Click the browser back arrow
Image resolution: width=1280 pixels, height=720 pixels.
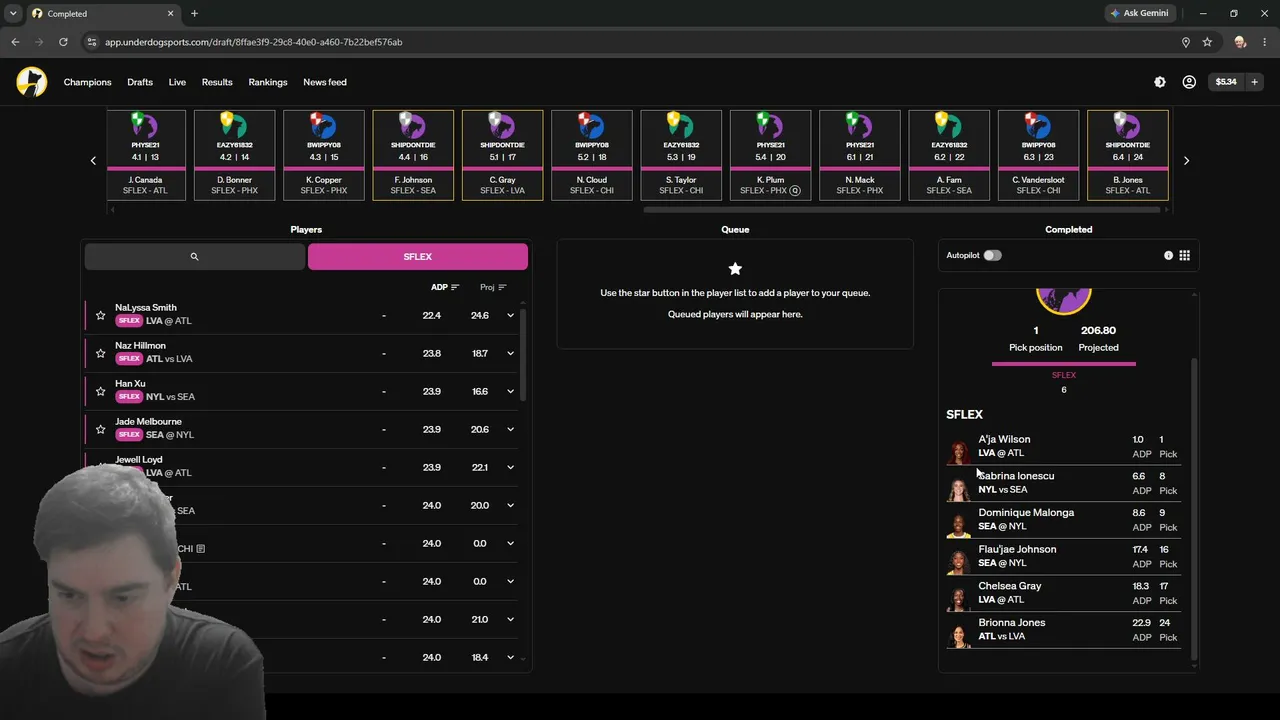[15, 42]
